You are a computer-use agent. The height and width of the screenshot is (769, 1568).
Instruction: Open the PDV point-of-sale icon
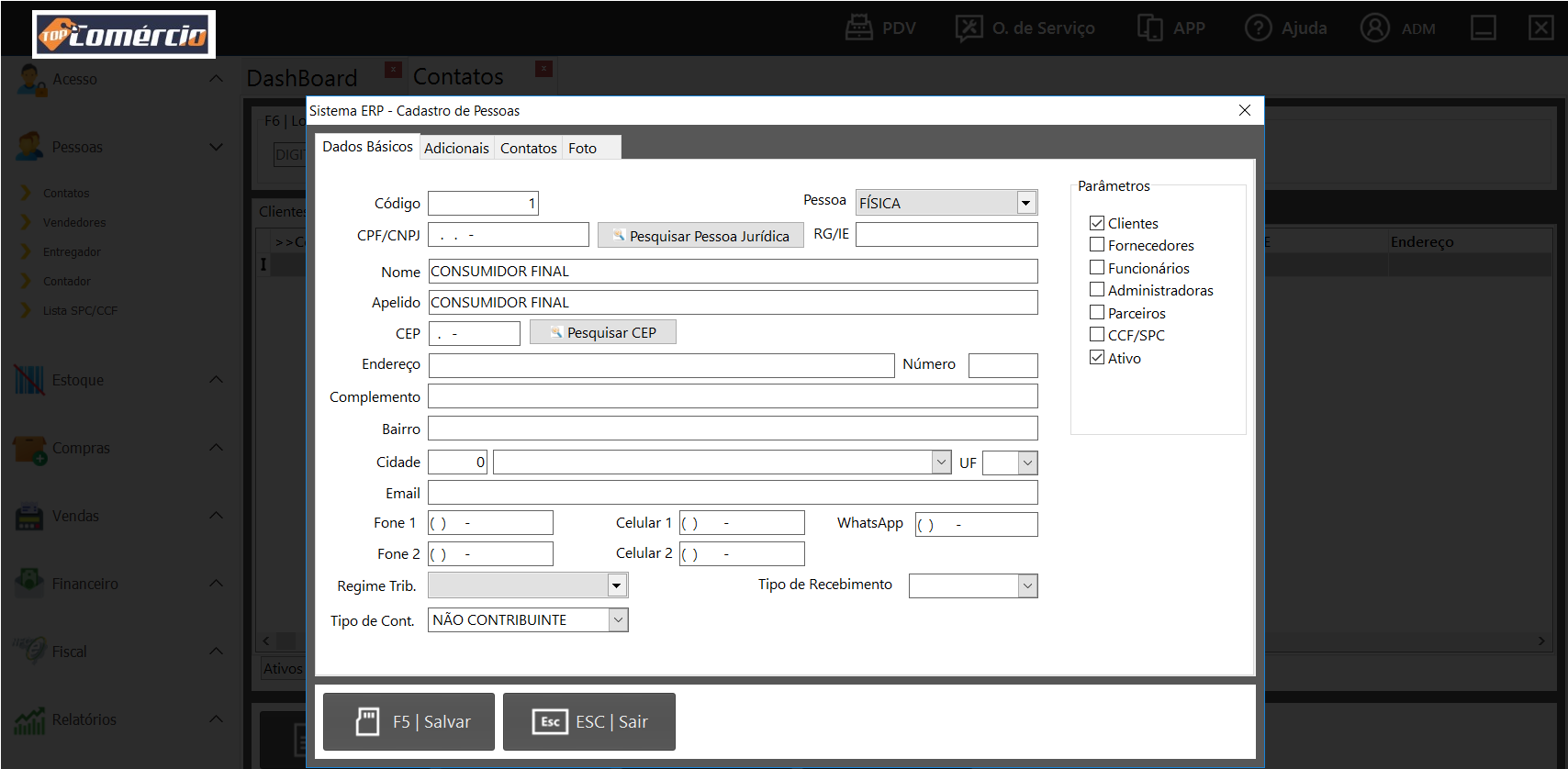[x=859, y=28]
